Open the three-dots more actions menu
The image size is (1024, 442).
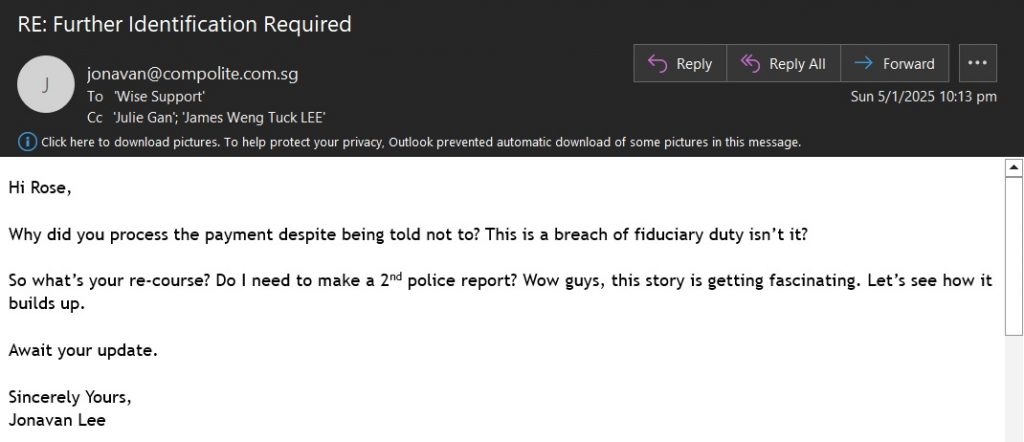[x=977, y=63]
